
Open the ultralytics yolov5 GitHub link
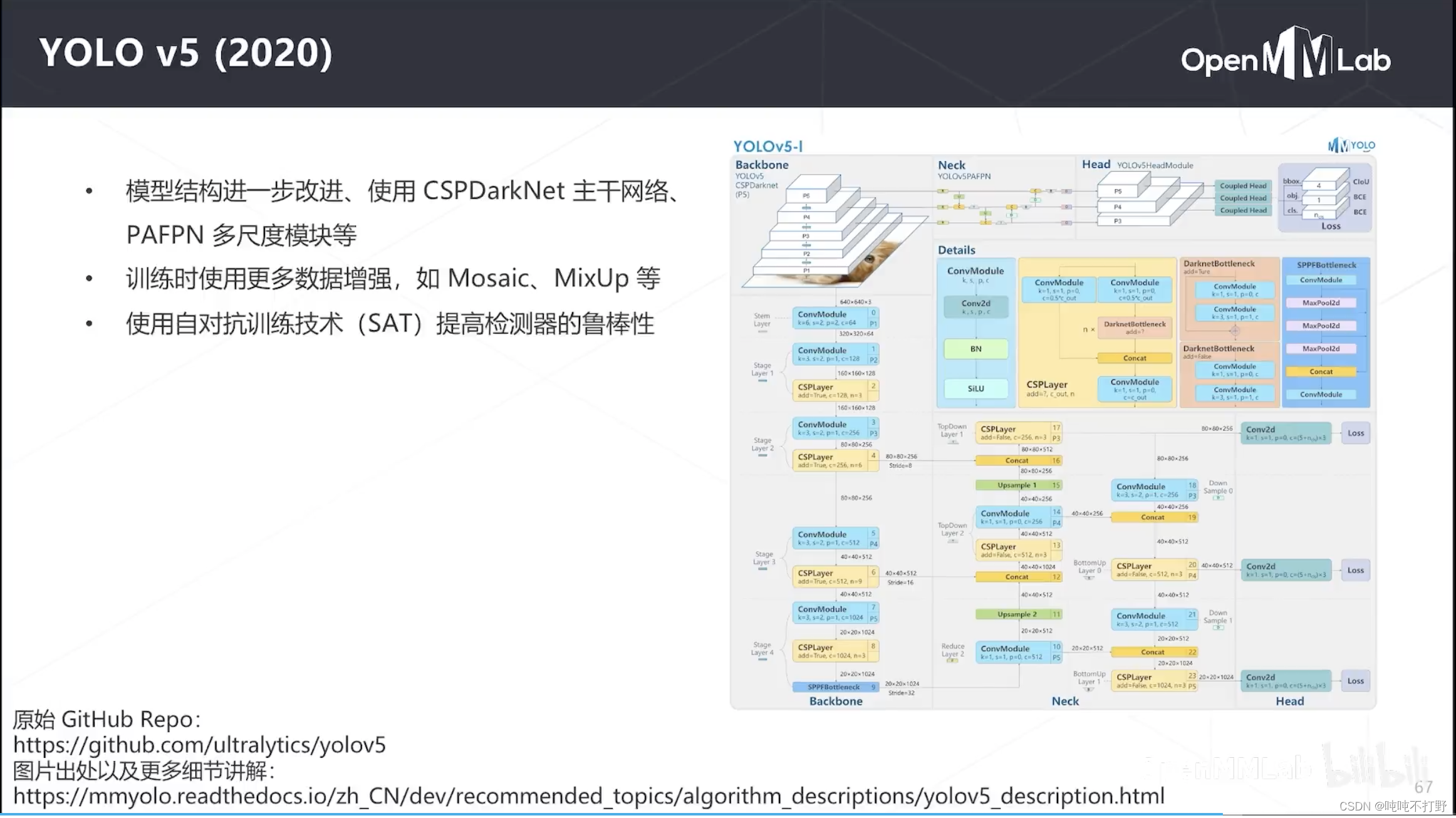pos(199,745)
